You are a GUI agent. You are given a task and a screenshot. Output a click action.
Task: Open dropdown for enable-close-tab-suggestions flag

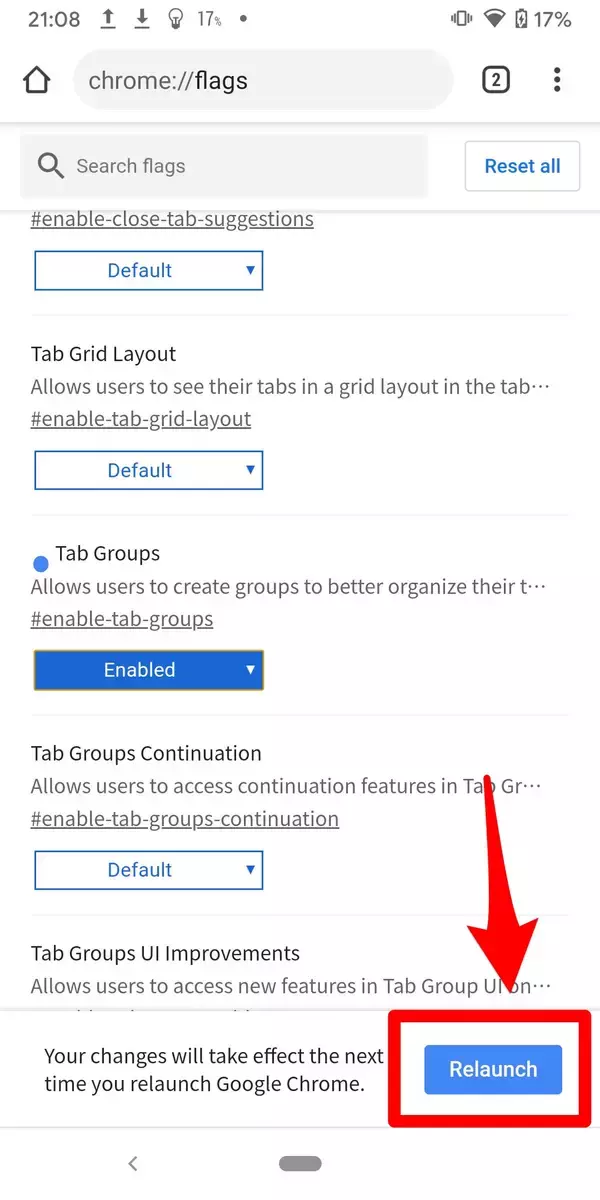pos(149,270)
